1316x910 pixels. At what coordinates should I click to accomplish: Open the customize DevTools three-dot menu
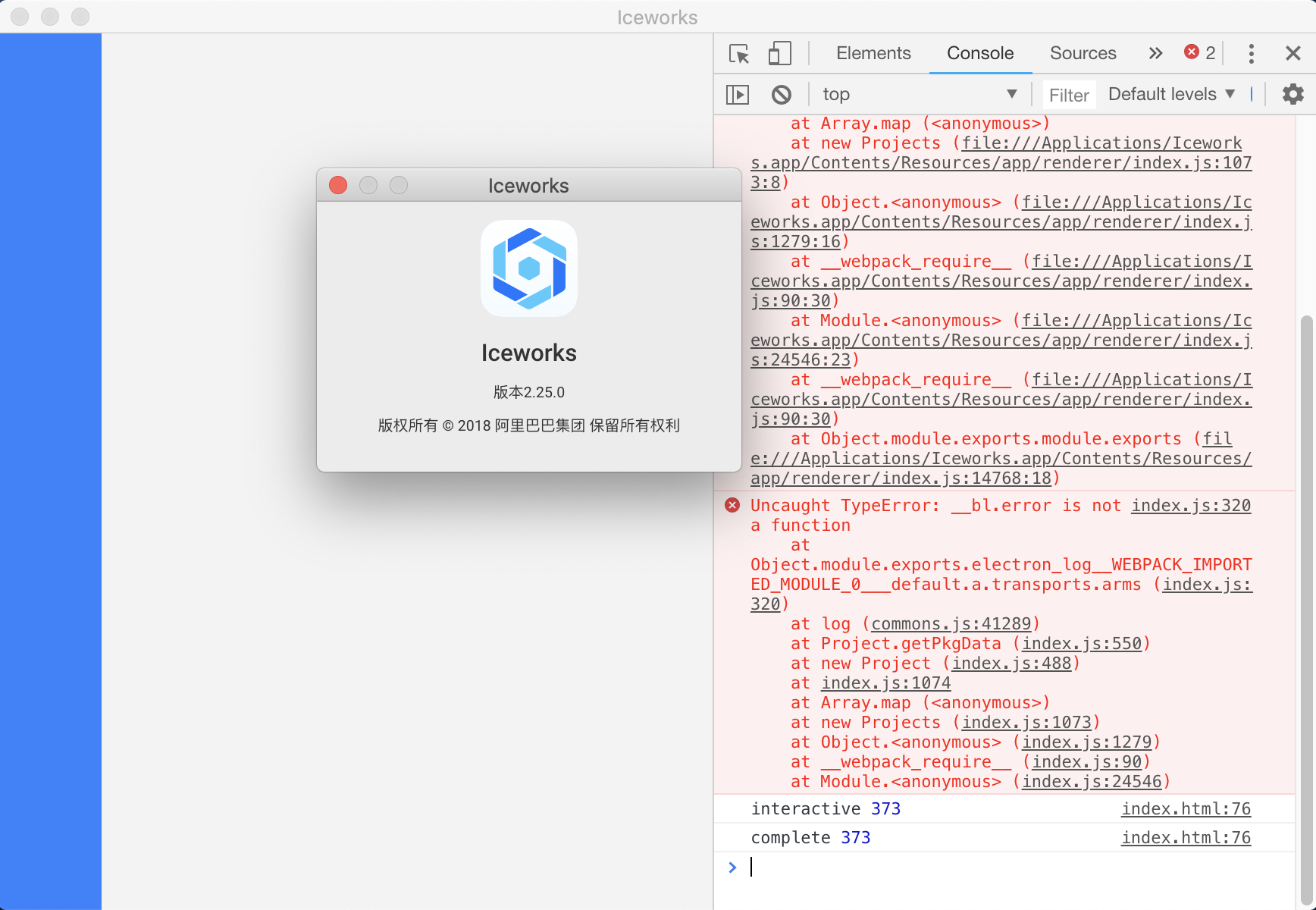(x=1252, y=53)
